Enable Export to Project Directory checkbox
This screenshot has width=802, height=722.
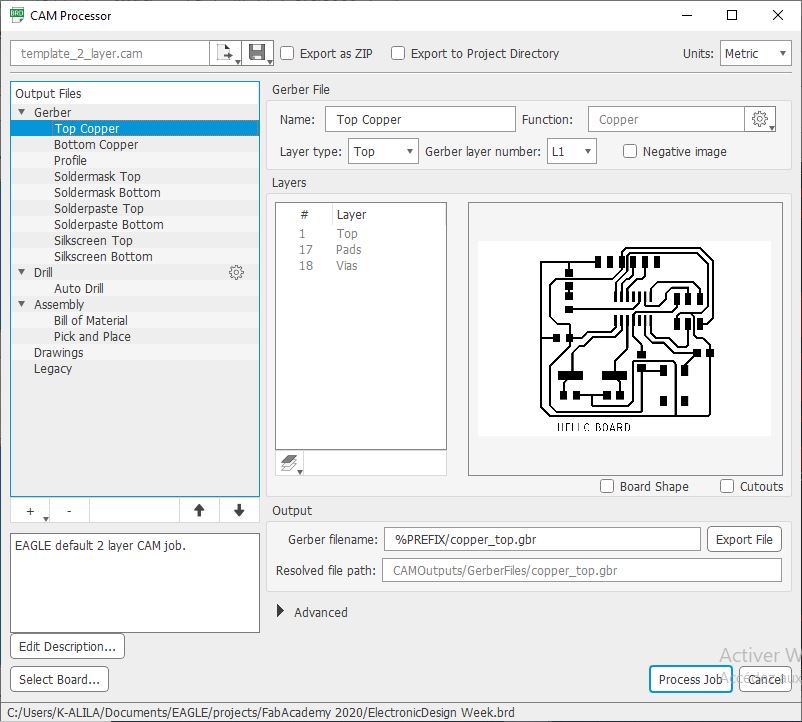(x=398, y=53)
